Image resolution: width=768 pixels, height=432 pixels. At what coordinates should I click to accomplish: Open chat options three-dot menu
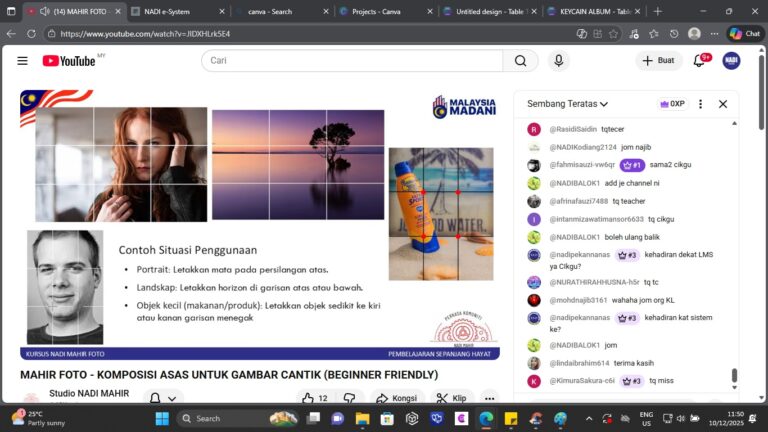tap(700, 104)
